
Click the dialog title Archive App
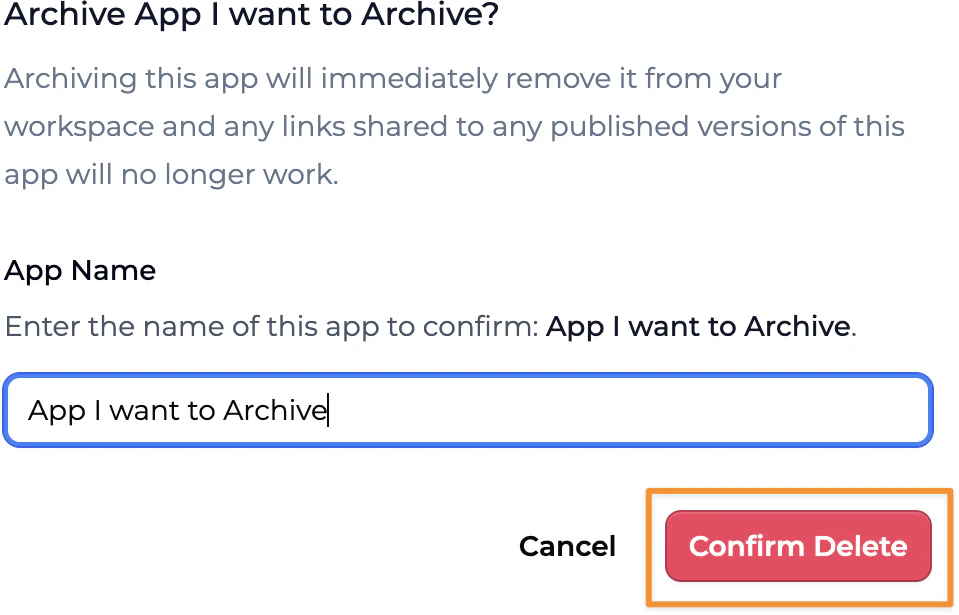pos(250,16)
